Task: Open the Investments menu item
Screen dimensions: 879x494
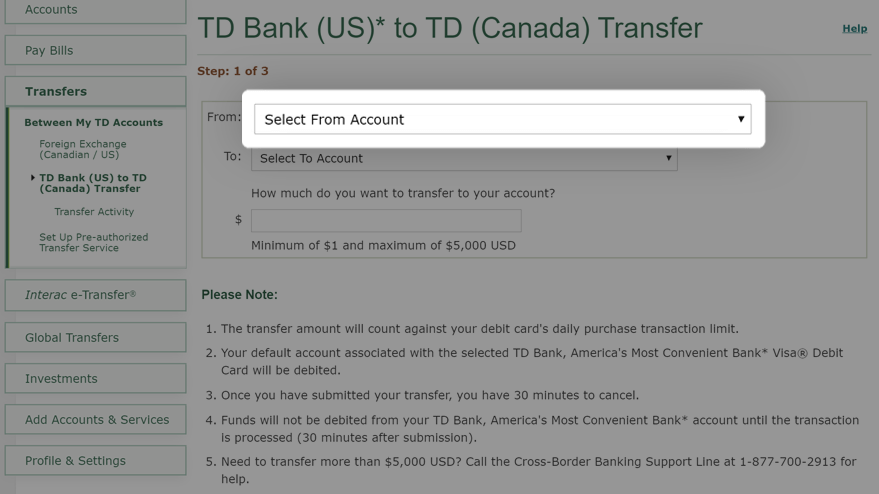Action: 95,378
